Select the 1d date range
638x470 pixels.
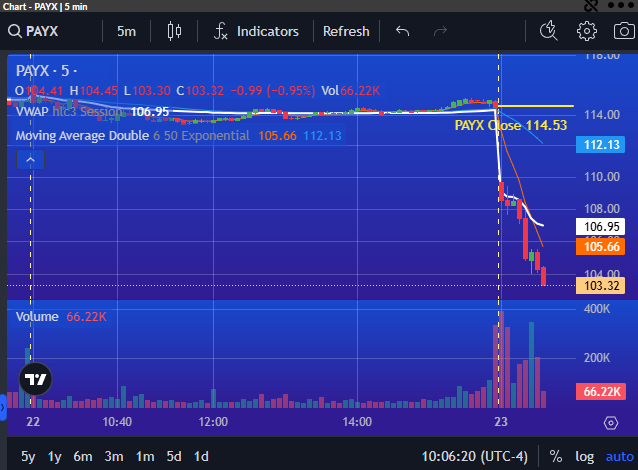click(x=201, y=457)
